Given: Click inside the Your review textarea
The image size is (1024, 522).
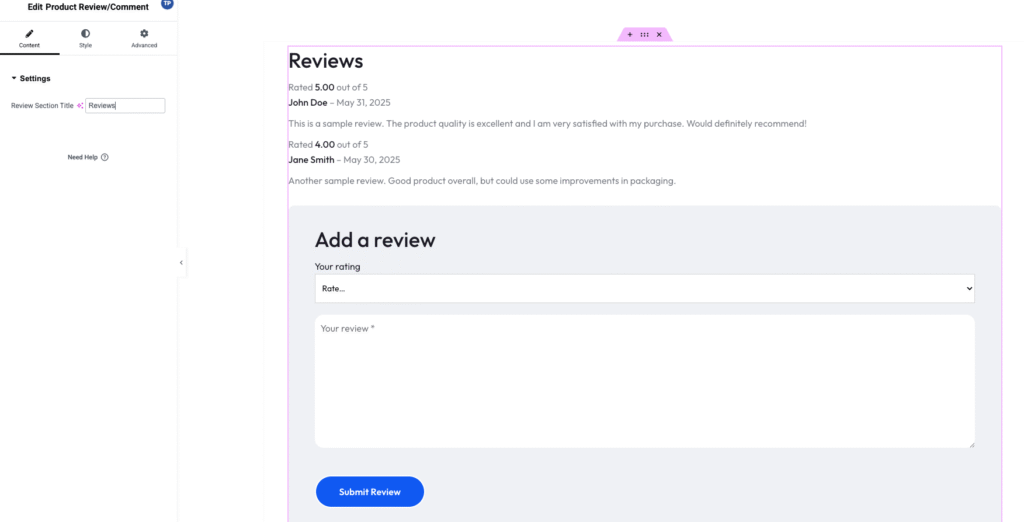Looking at the screenshot, I should [x=645, y=382].
